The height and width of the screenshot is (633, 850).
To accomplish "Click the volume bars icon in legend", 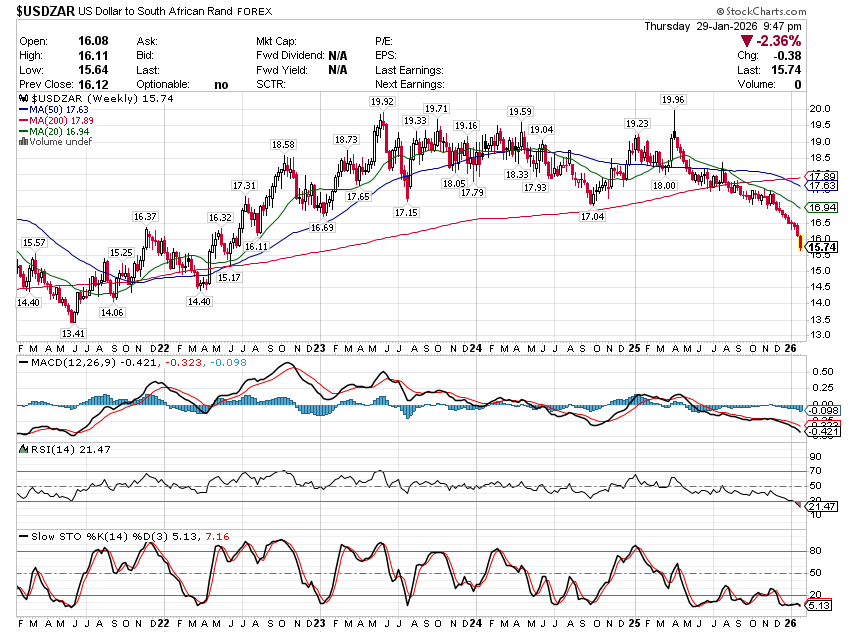I will click(x=22, y=142).
